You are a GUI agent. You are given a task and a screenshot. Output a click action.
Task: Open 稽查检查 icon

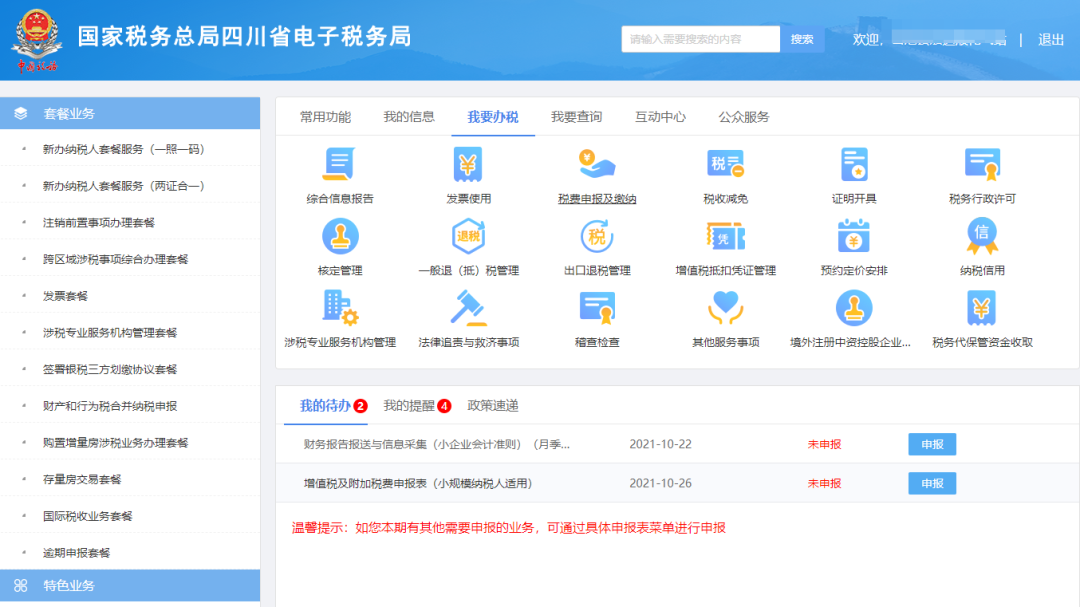pyautogui.click(x=596, y=308)
